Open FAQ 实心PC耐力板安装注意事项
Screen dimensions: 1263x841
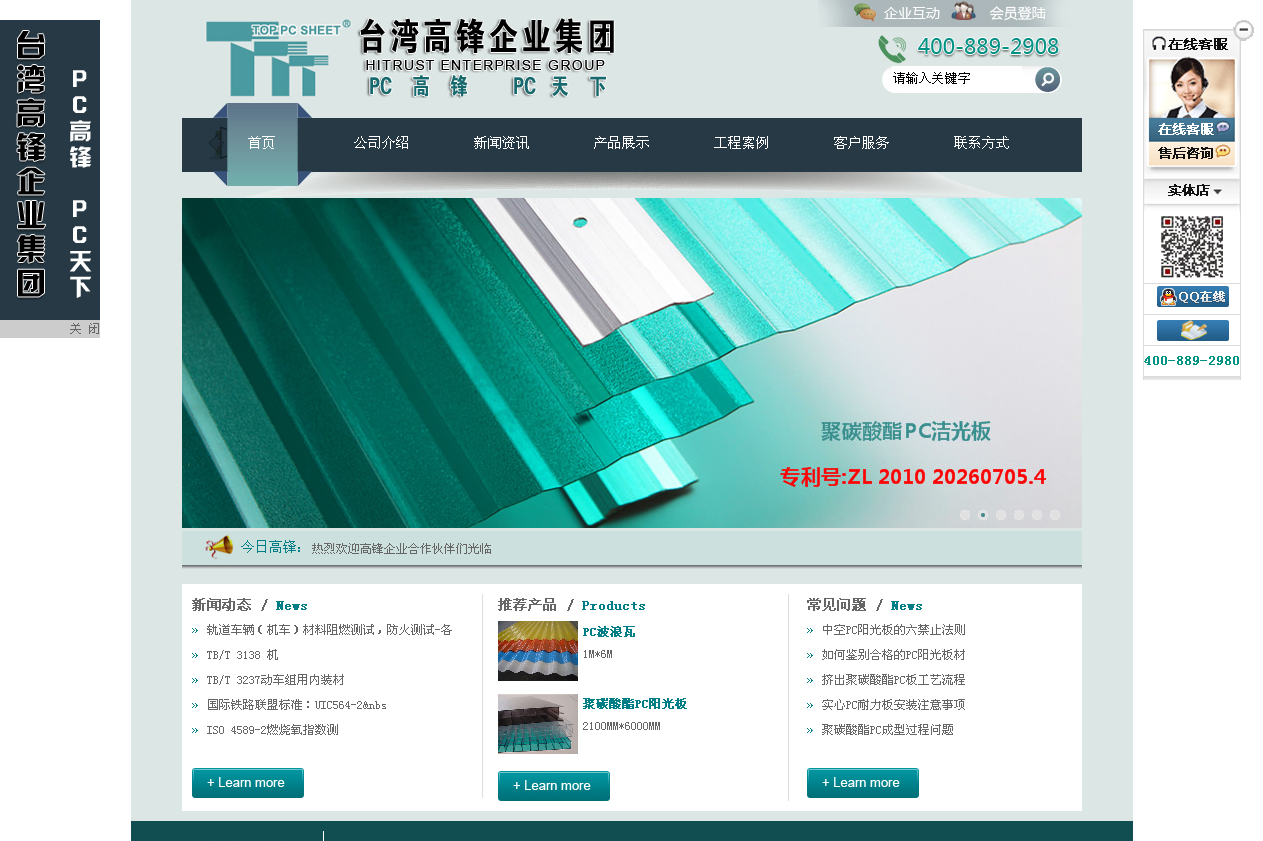(894, 705)
